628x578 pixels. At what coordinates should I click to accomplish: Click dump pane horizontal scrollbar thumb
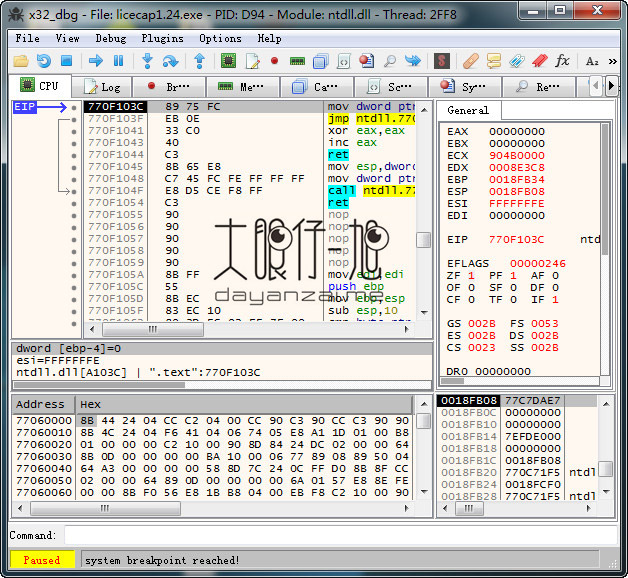pos(105,508)
